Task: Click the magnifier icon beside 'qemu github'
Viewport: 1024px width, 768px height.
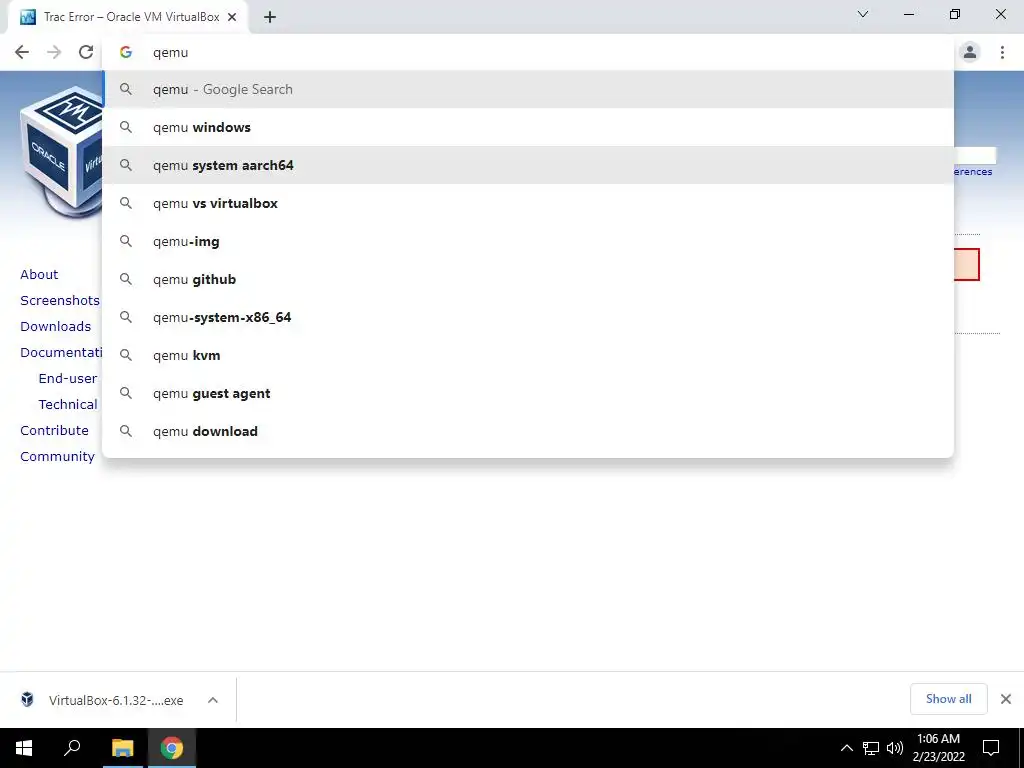Action: 126,279
